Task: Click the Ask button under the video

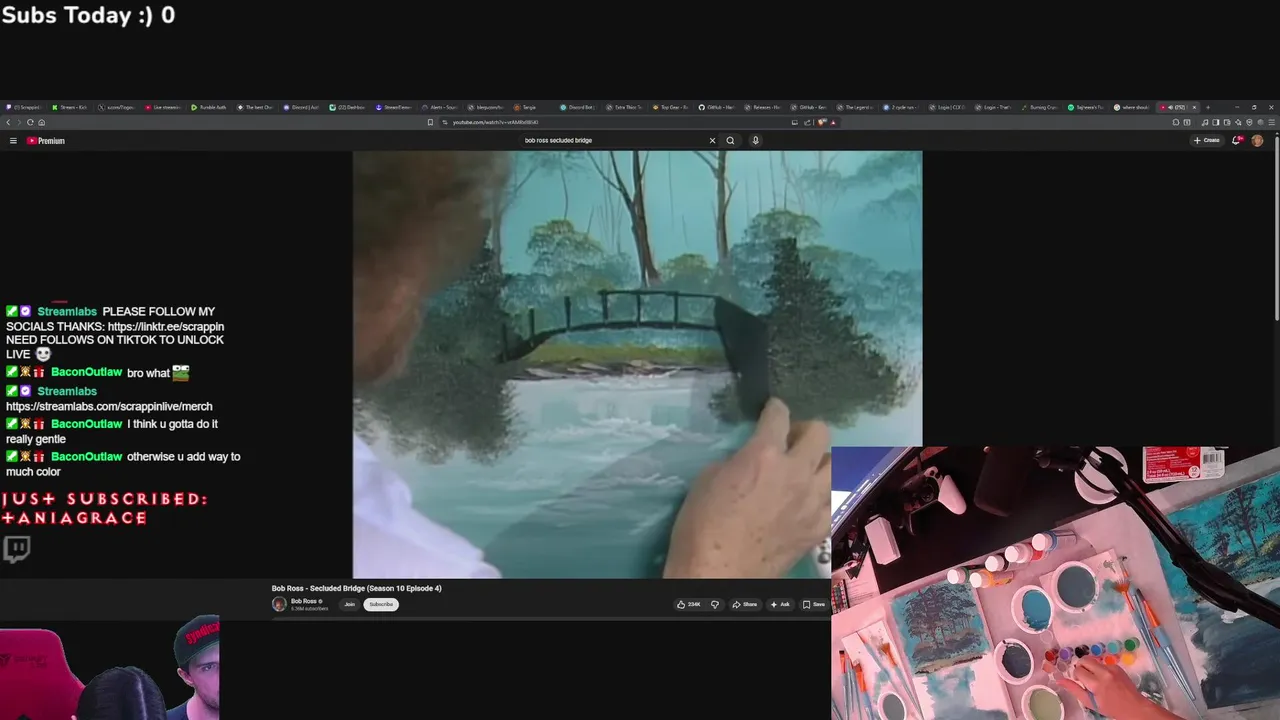Action: (x=780, y=604)
